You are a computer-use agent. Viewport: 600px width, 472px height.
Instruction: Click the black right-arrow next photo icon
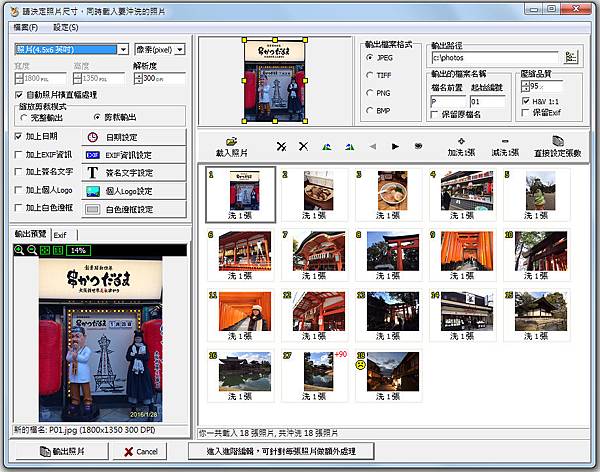395,146
